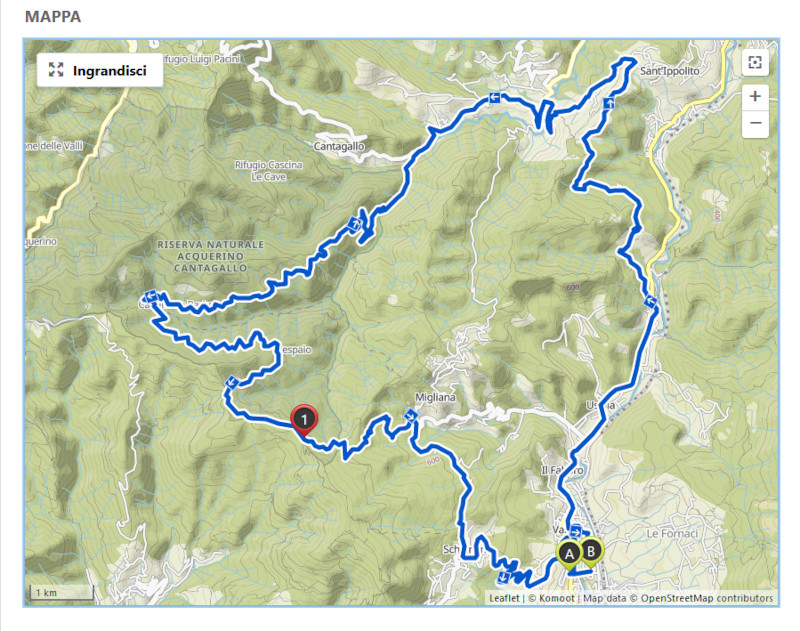Click direction arrow below Rifugio Cascina Le Cave
Screen dimensions: 800x631
[354, 223]
